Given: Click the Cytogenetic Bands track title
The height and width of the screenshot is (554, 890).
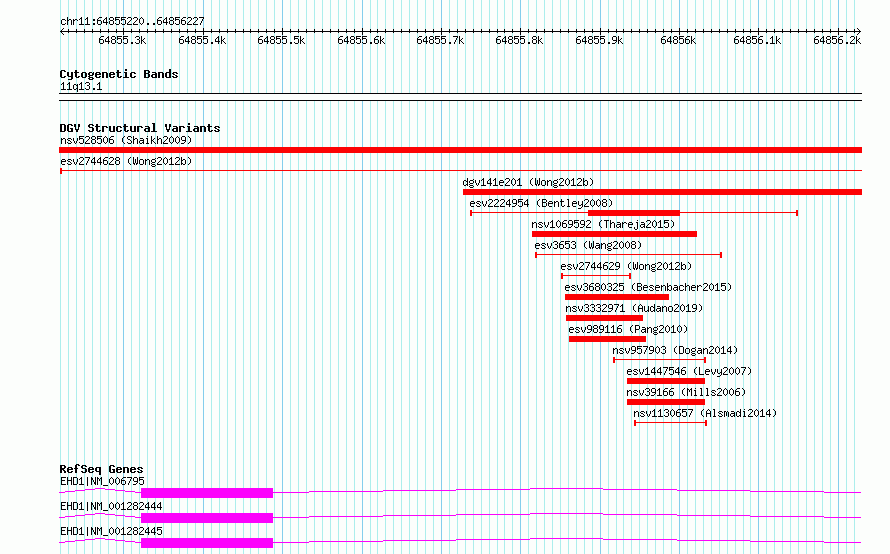Looking at the screenshot, I should pyautogui.click(x=119, y=74).
